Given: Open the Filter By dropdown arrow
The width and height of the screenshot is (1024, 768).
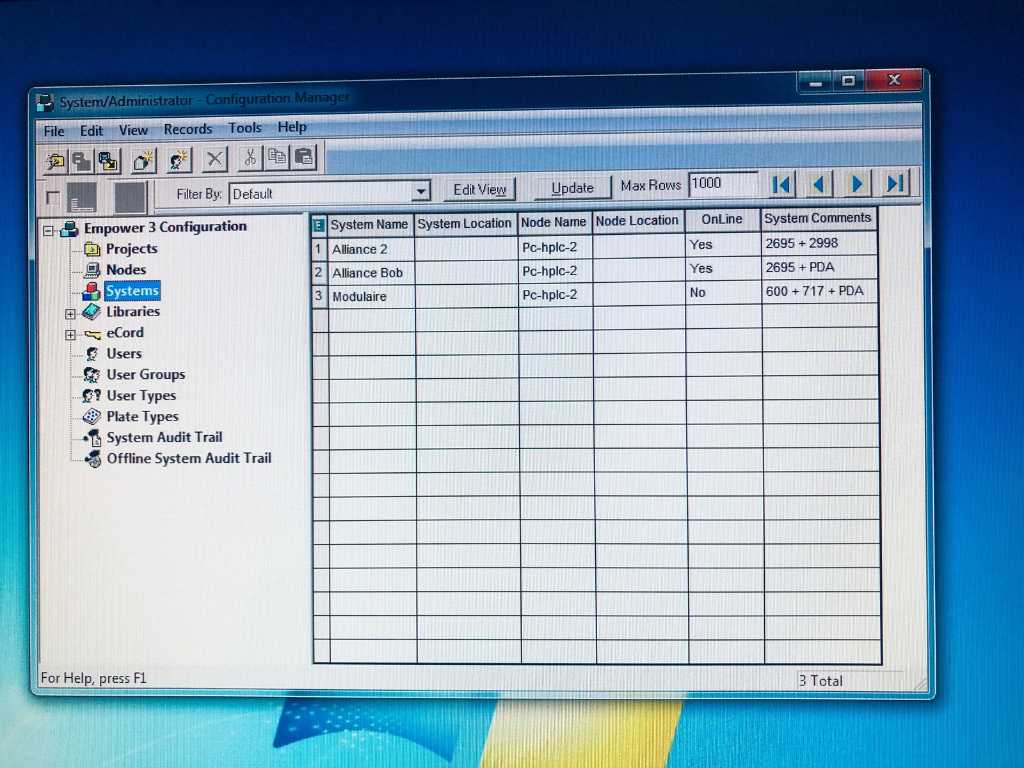Looking at the screenshot, I should click(421, 192).
